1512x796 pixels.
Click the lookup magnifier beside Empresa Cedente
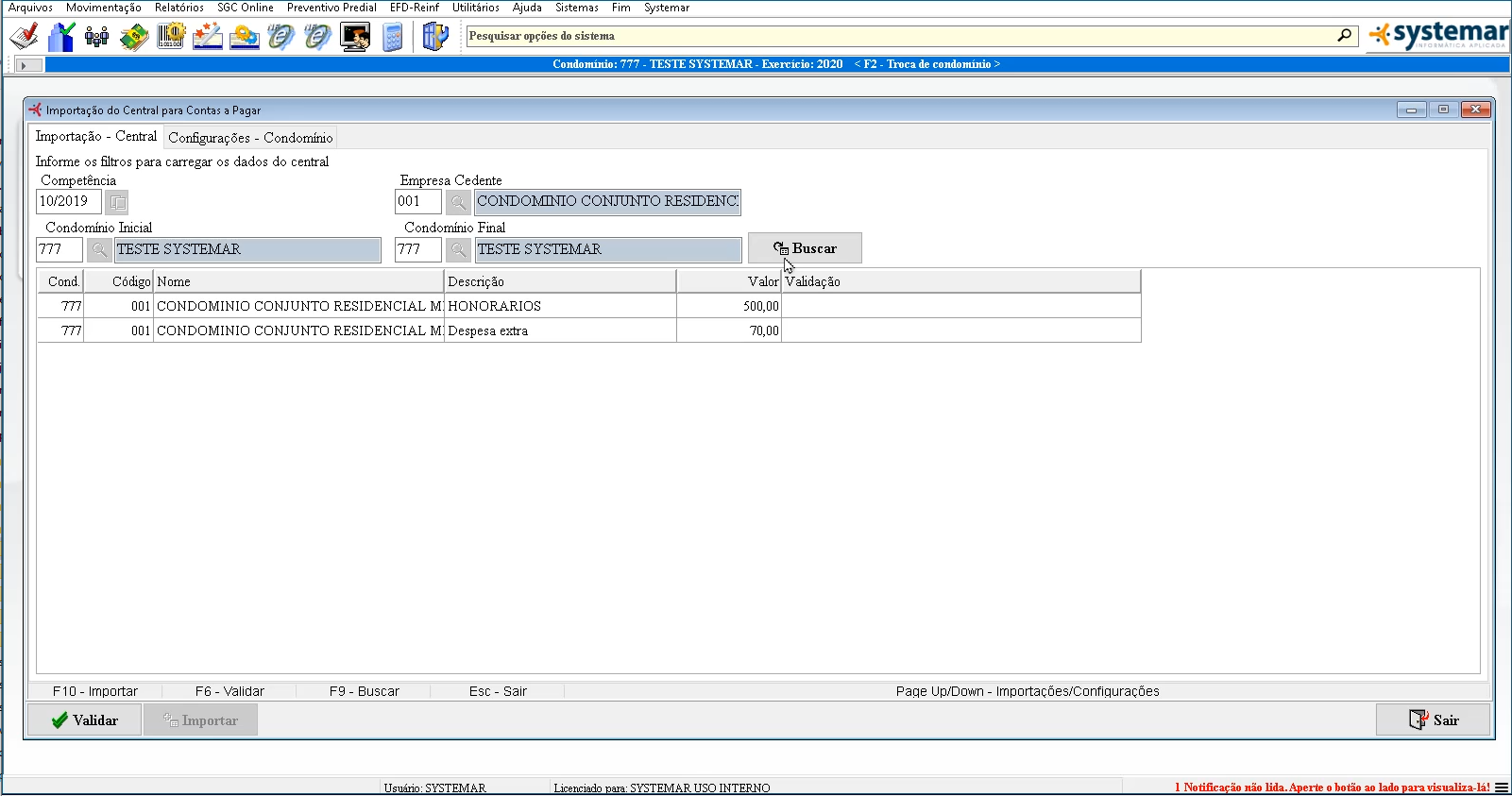[457, 202]
